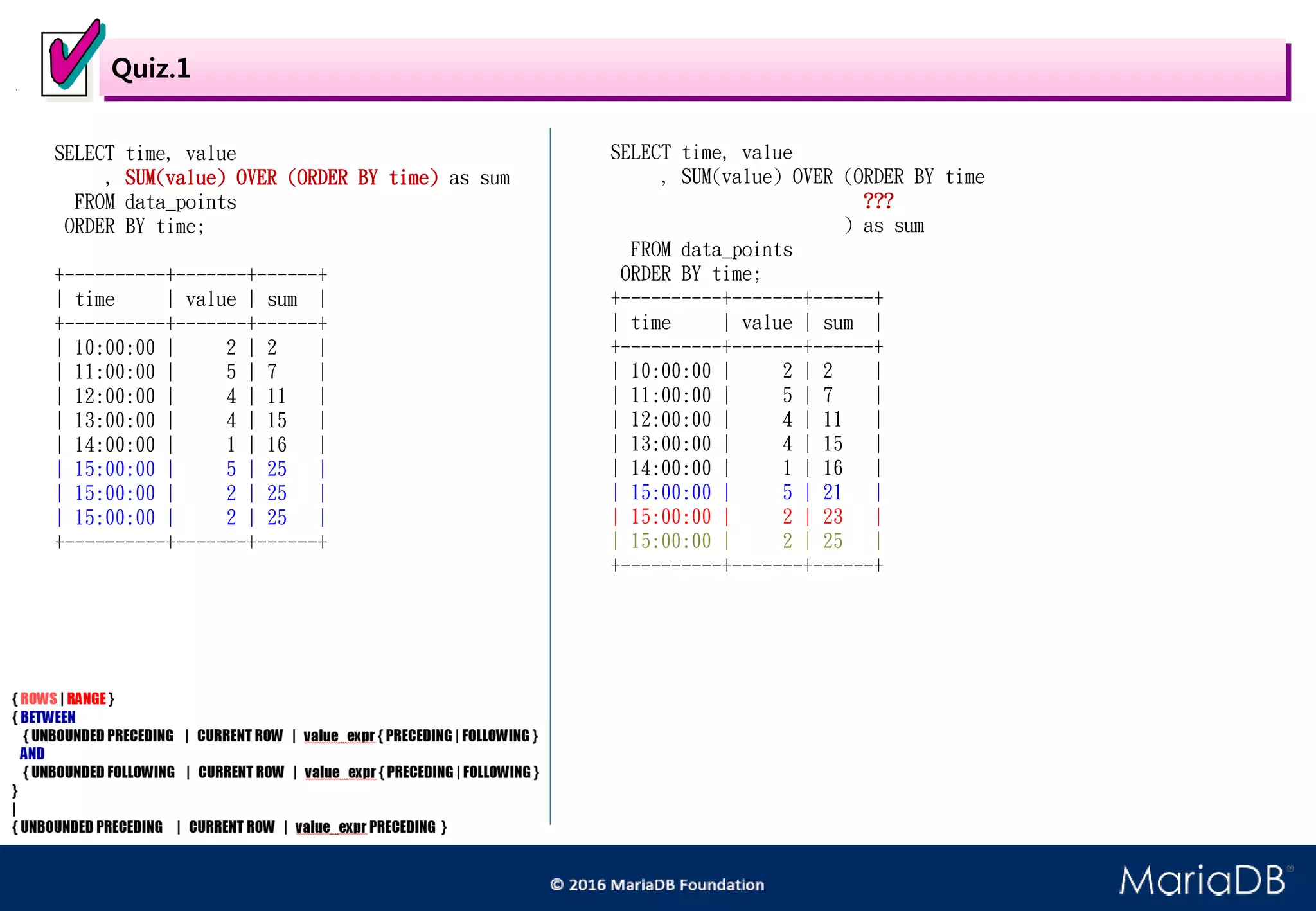
Task: Click the 'time' header in left table
Action: (95, 299)
